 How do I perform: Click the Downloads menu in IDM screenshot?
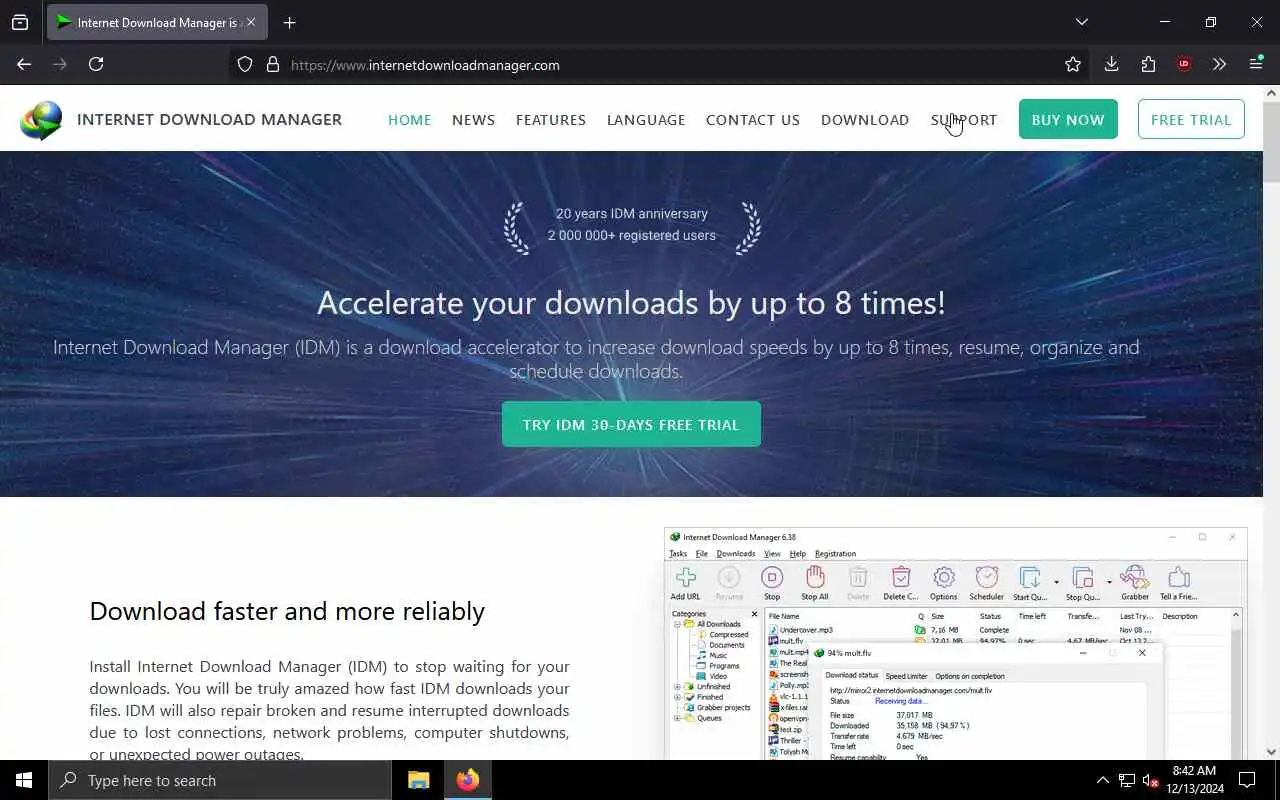point(735,554)
